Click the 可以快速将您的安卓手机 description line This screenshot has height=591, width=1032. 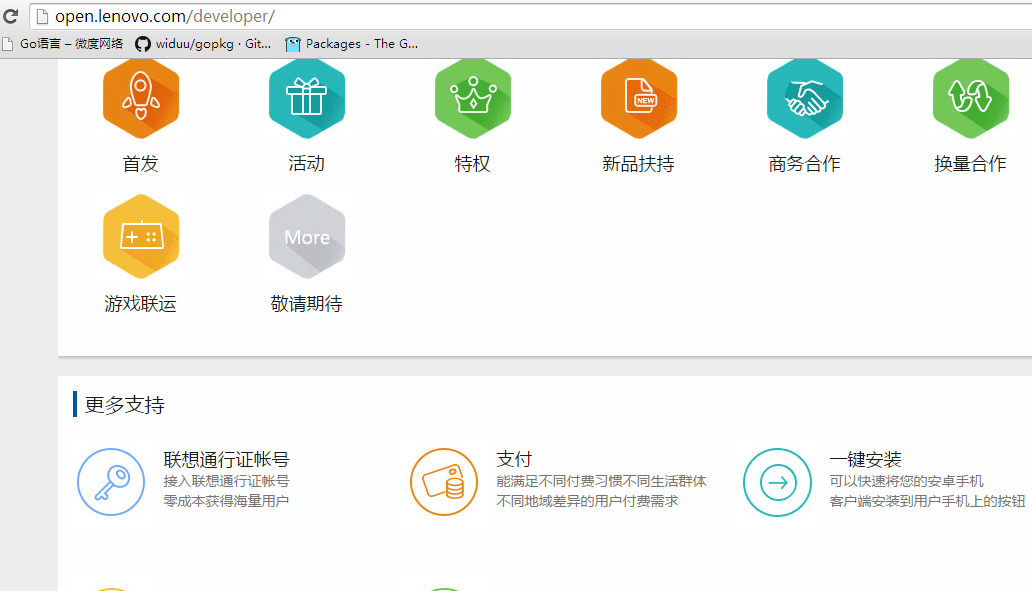coord(906,481)
